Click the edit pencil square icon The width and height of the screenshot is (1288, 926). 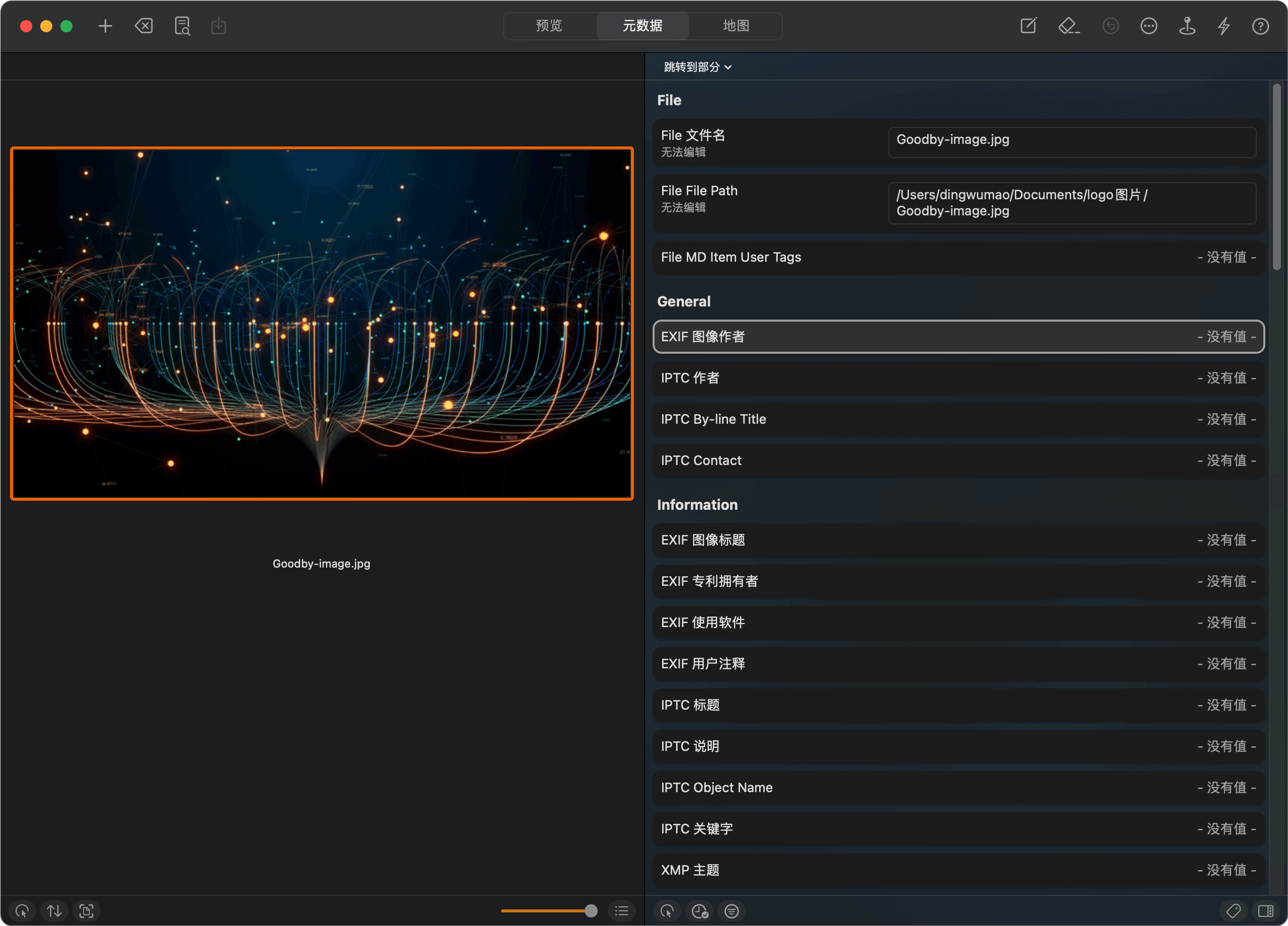pyautogui.click(x=1028, y=26)
